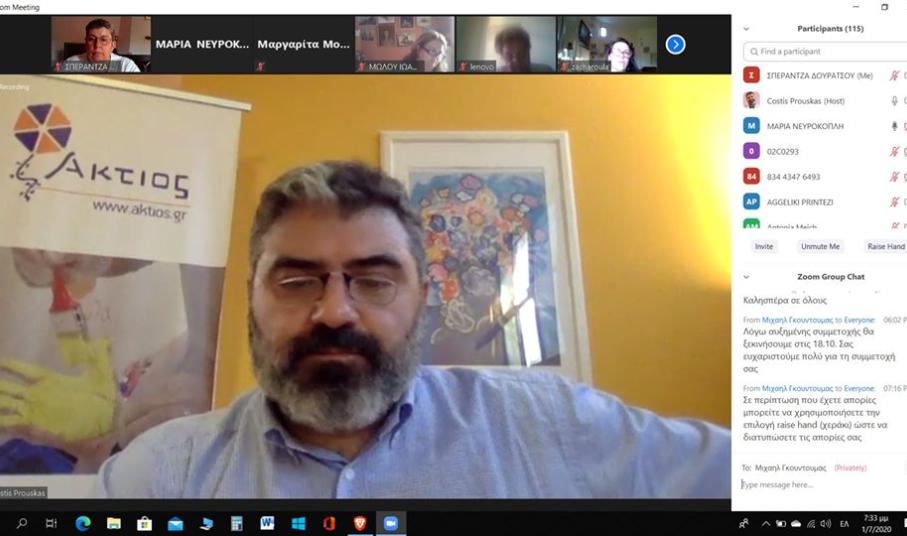The width and height of the screenshot is (907, 536).
Task: Toggle mute with the Unmute Me button
Action: [x=820, y=246]
